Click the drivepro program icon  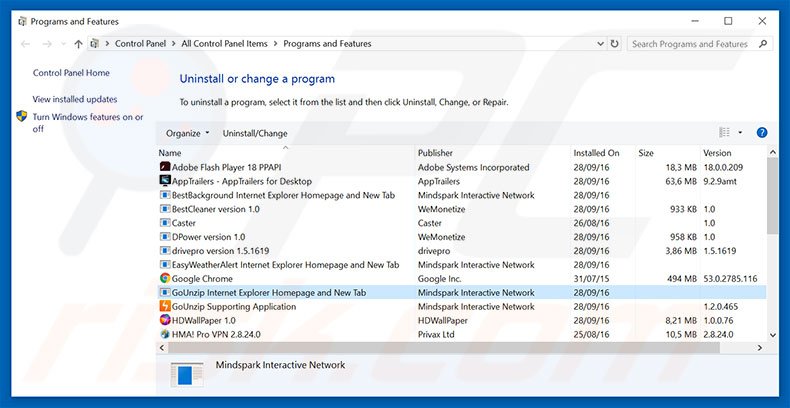(165, 250)
